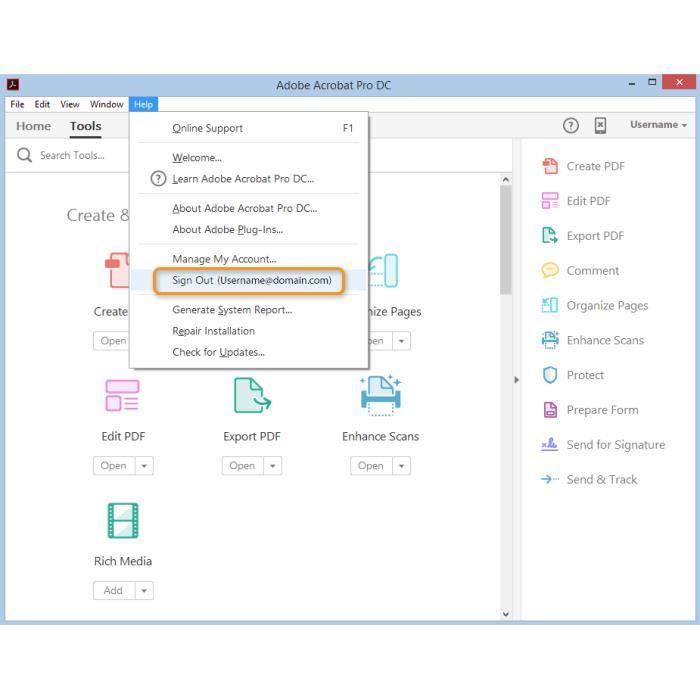The height and width of the screenshot is (700, 700).
Task: Close the Help menu via menu bar
Action: [143, 104]
